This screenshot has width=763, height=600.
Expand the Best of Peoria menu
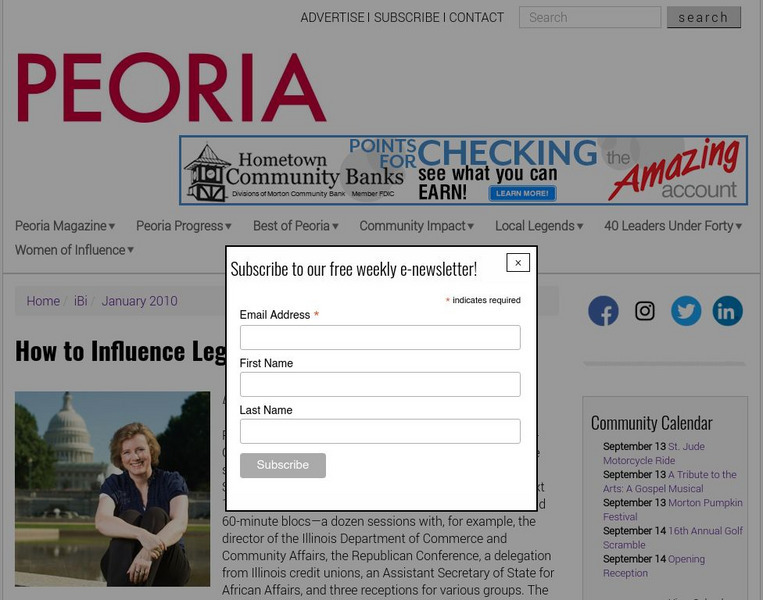[x=295, y=226]
